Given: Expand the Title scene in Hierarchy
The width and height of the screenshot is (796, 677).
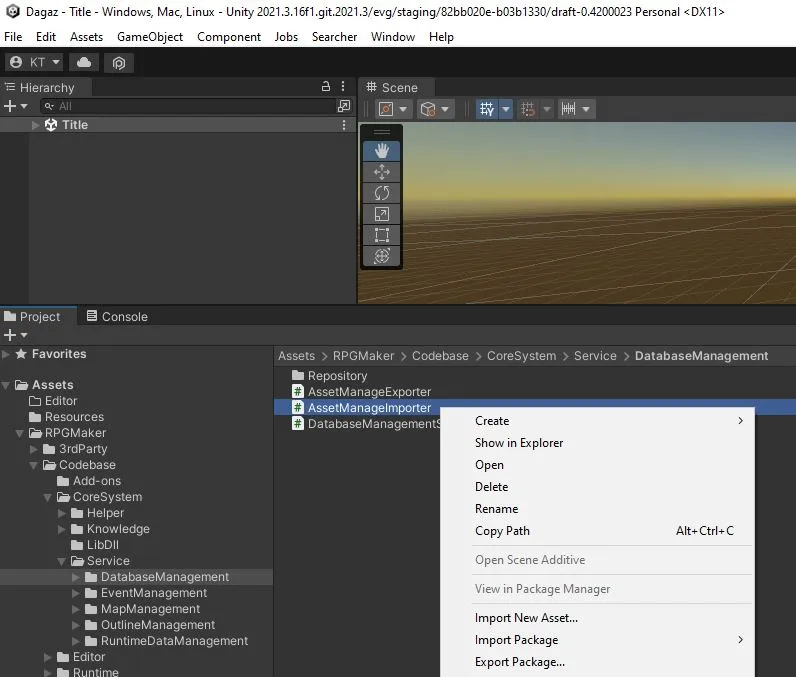Looking at the screenshot, I should point(36,125).
